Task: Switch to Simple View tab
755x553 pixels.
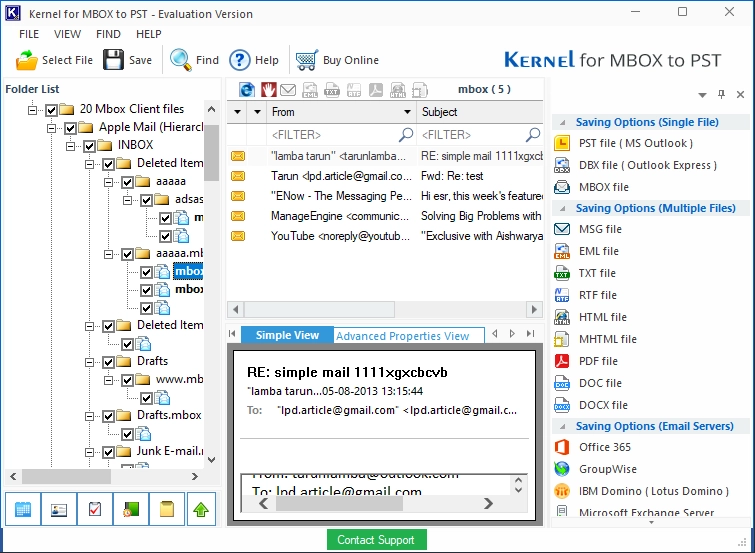Action: click(x=287, y=335)
